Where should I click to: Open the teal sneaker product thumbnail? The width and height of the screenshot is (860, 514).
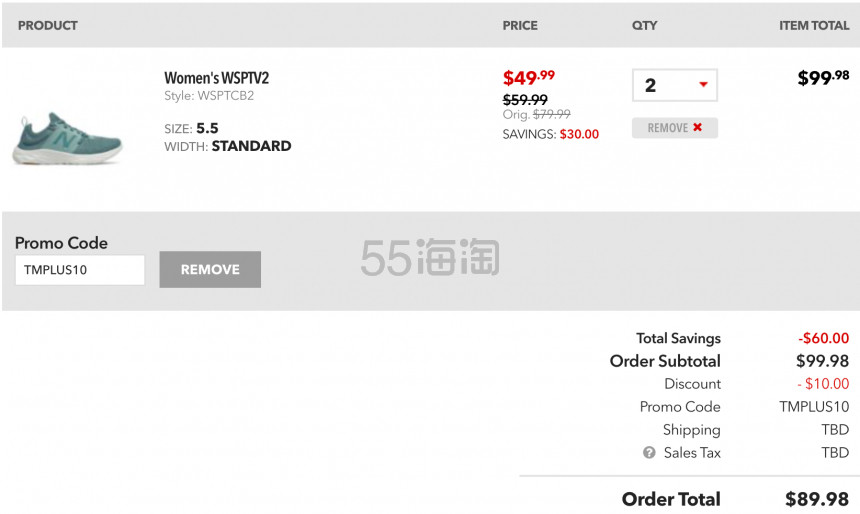[x=67, y=138]
